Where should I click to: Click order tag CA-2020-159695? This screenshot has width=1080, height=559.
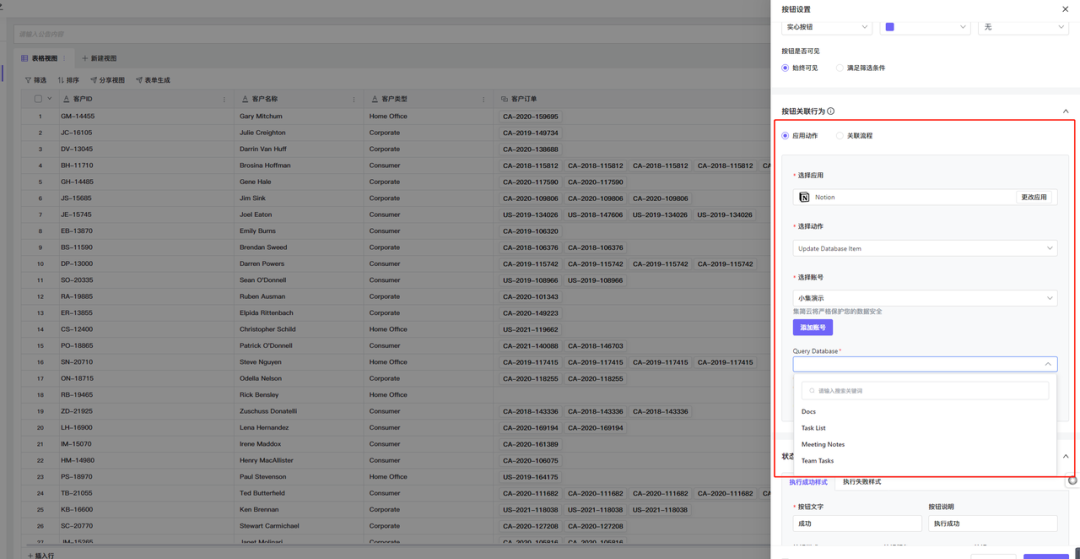(x=530, y=116)
